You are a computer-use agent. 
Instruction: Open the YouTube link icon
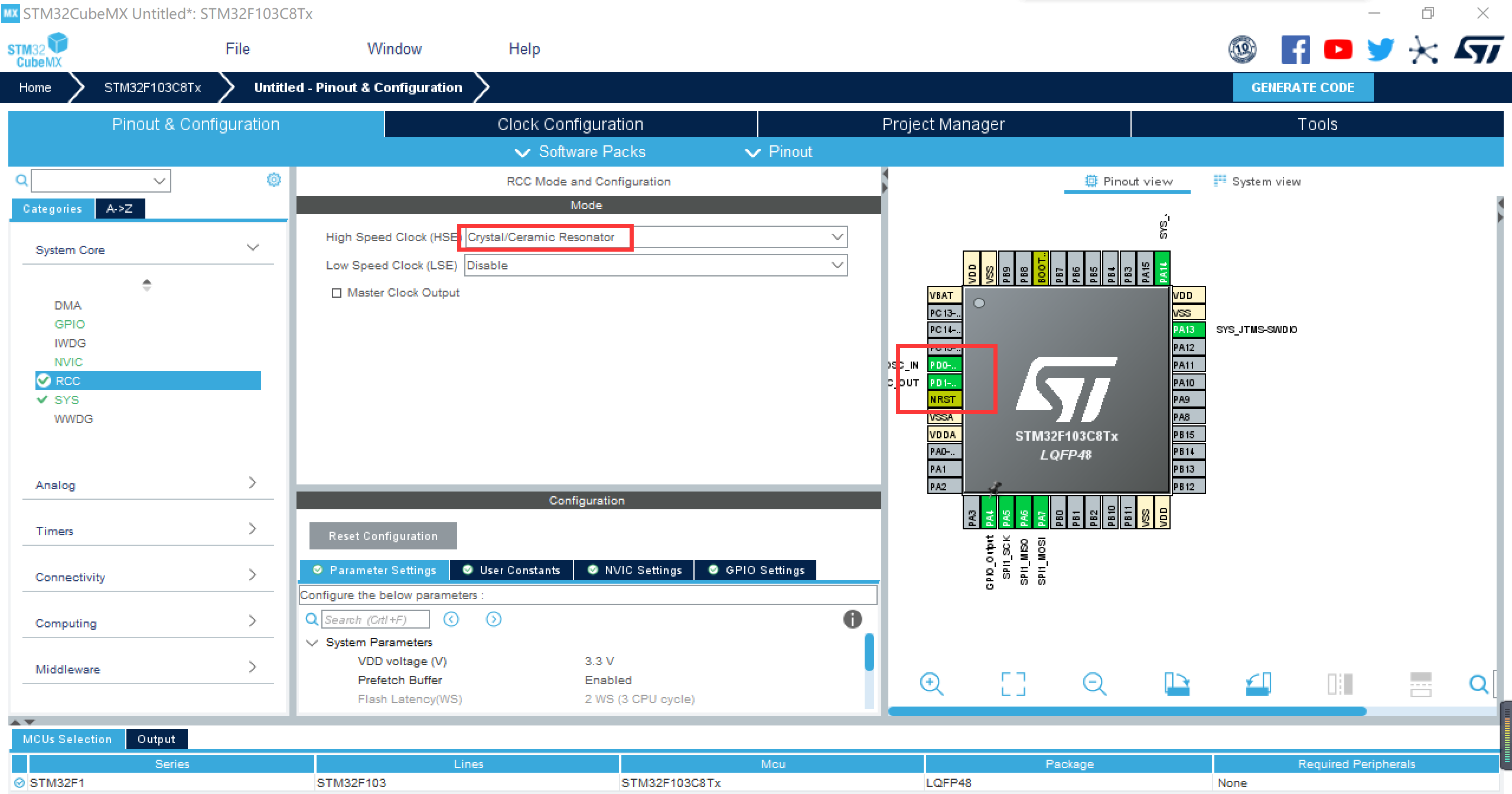point(1338,50)
